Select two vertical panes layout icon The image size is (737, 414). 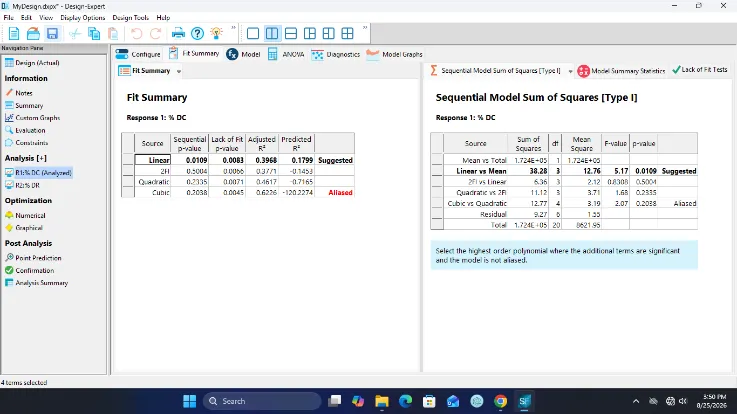[272, 33]
